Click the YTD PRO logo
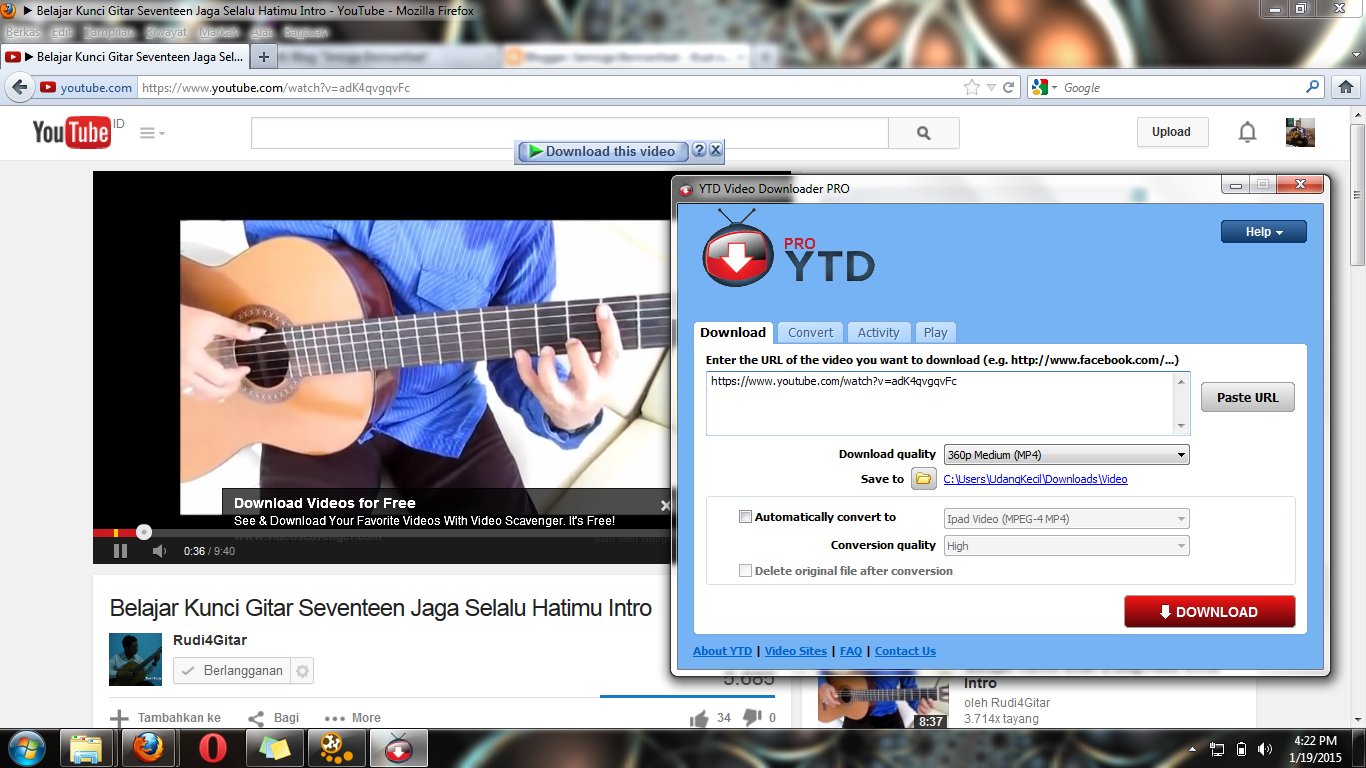 pyautogui.click(x=788, y=248)
